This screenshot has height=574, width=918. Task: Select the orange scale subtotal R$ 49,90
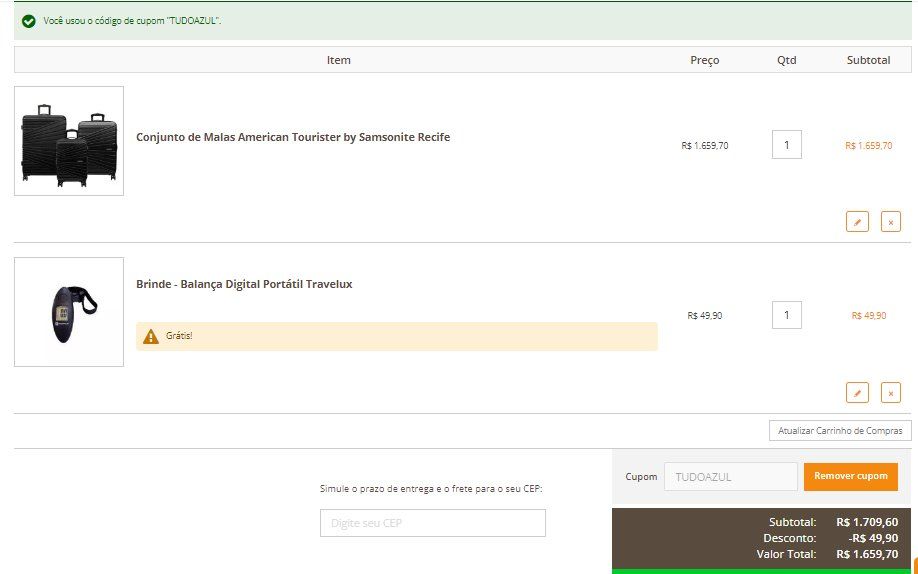(x=869, y=316)
